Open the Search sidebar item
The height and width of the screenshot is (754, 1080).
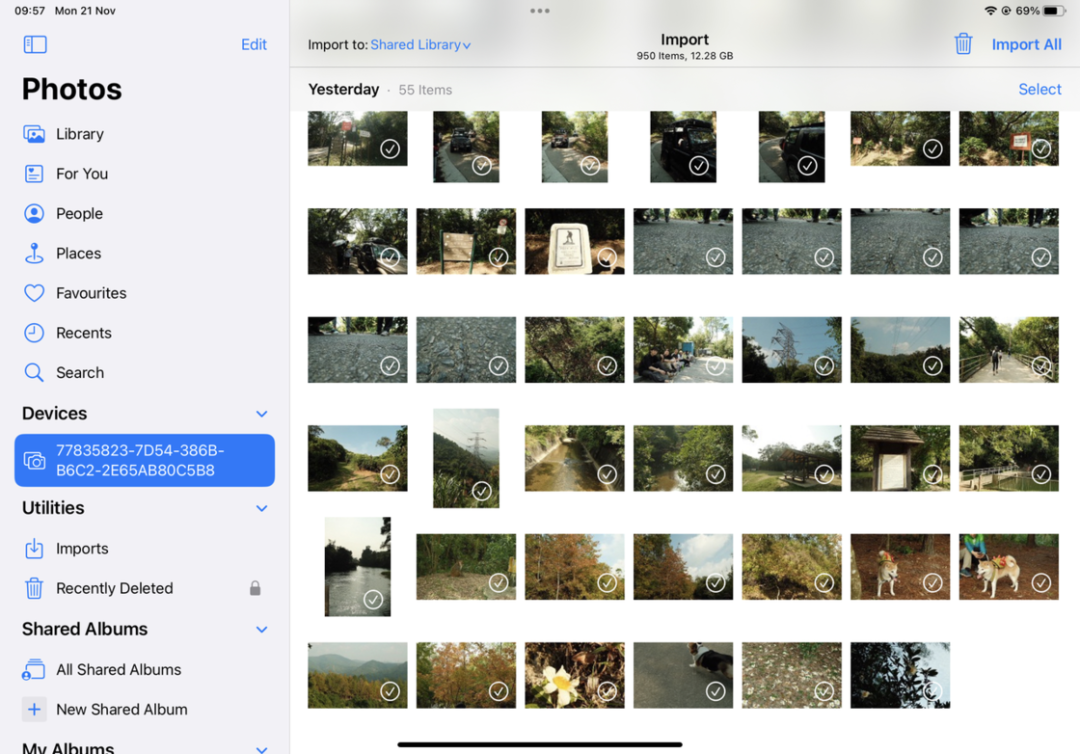pyautogui.click(x=79, y=373)
